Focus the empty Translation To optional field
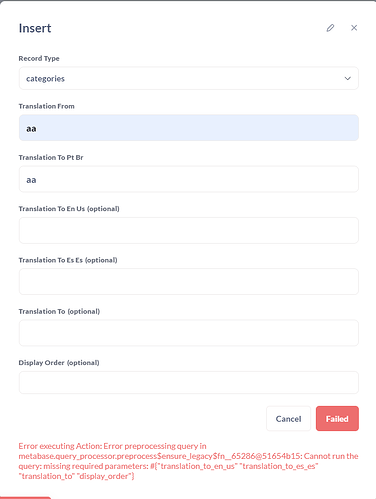The height and width of the screenshot is (499, 376). pyautogui.click(x=189, y=333)
